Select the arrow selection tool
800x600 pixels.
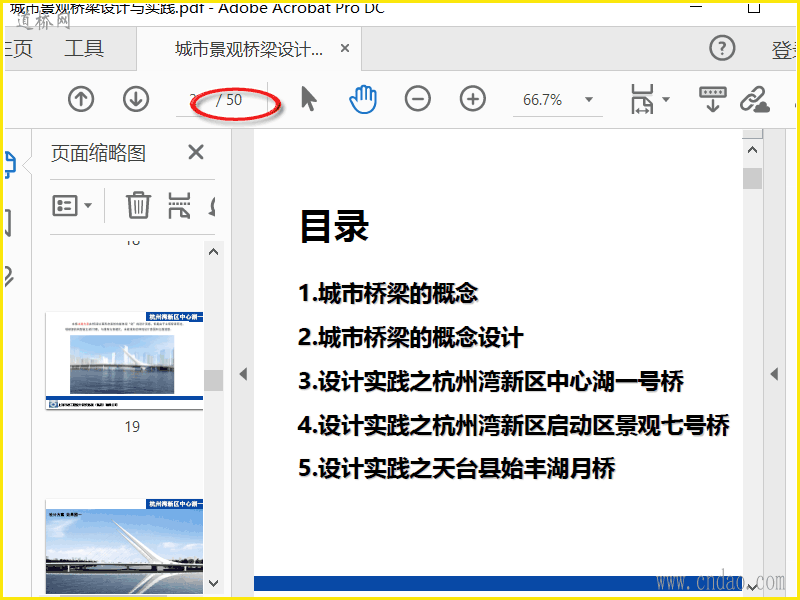[309, 99]
